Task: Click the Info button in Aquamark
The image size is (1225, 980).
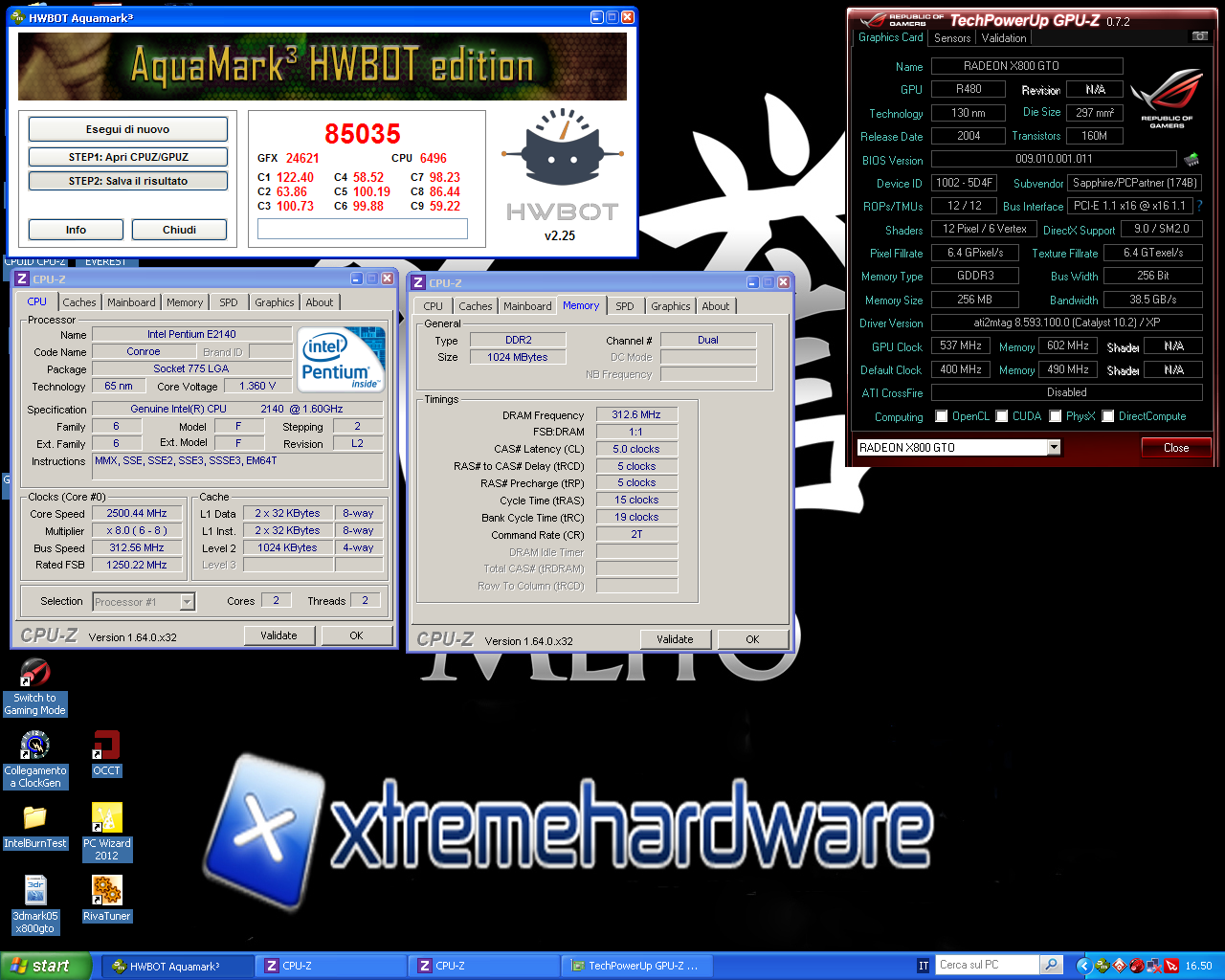Action: (x=76, y=230)
